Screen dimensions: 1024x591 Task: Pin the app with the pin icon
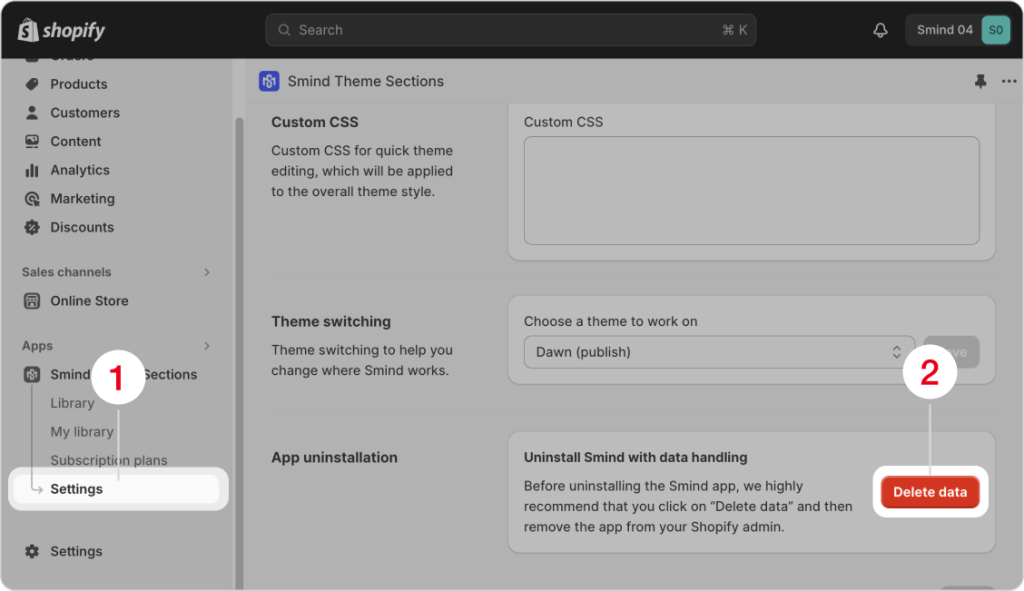point(980,81)
